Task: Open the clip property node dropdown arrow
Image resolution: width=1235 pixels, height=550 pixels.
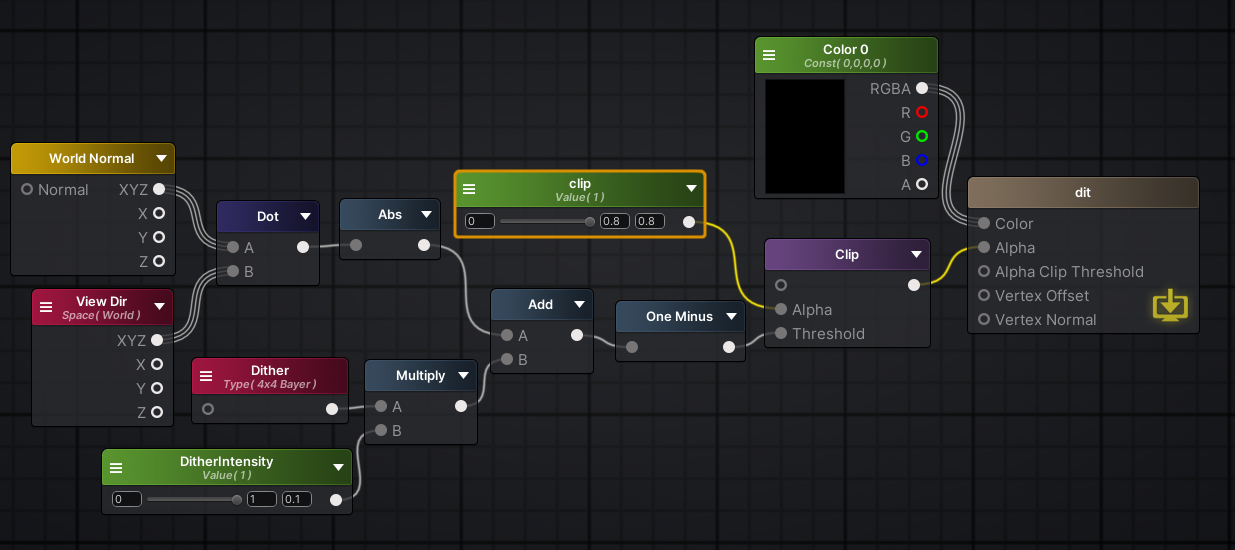Action: 691,188
